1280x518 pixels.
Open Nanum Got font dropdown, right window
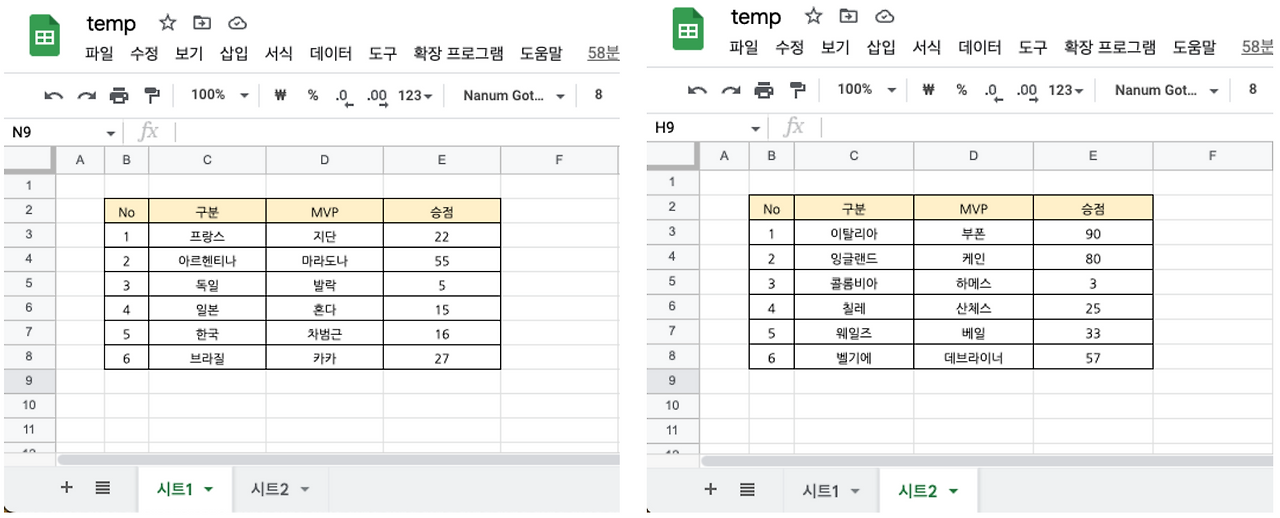pos(1166,90)
